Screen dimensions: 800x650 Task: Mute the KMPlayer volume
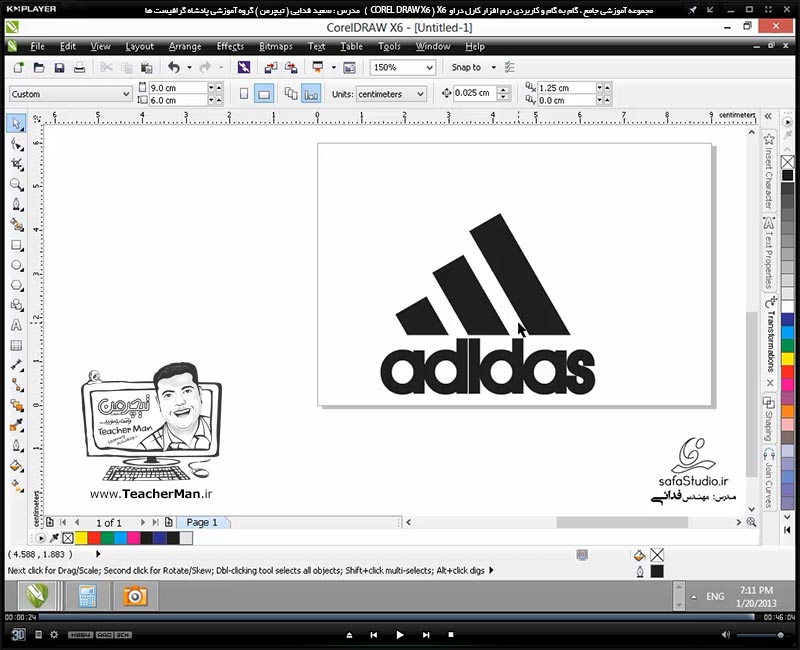(726, 635)
